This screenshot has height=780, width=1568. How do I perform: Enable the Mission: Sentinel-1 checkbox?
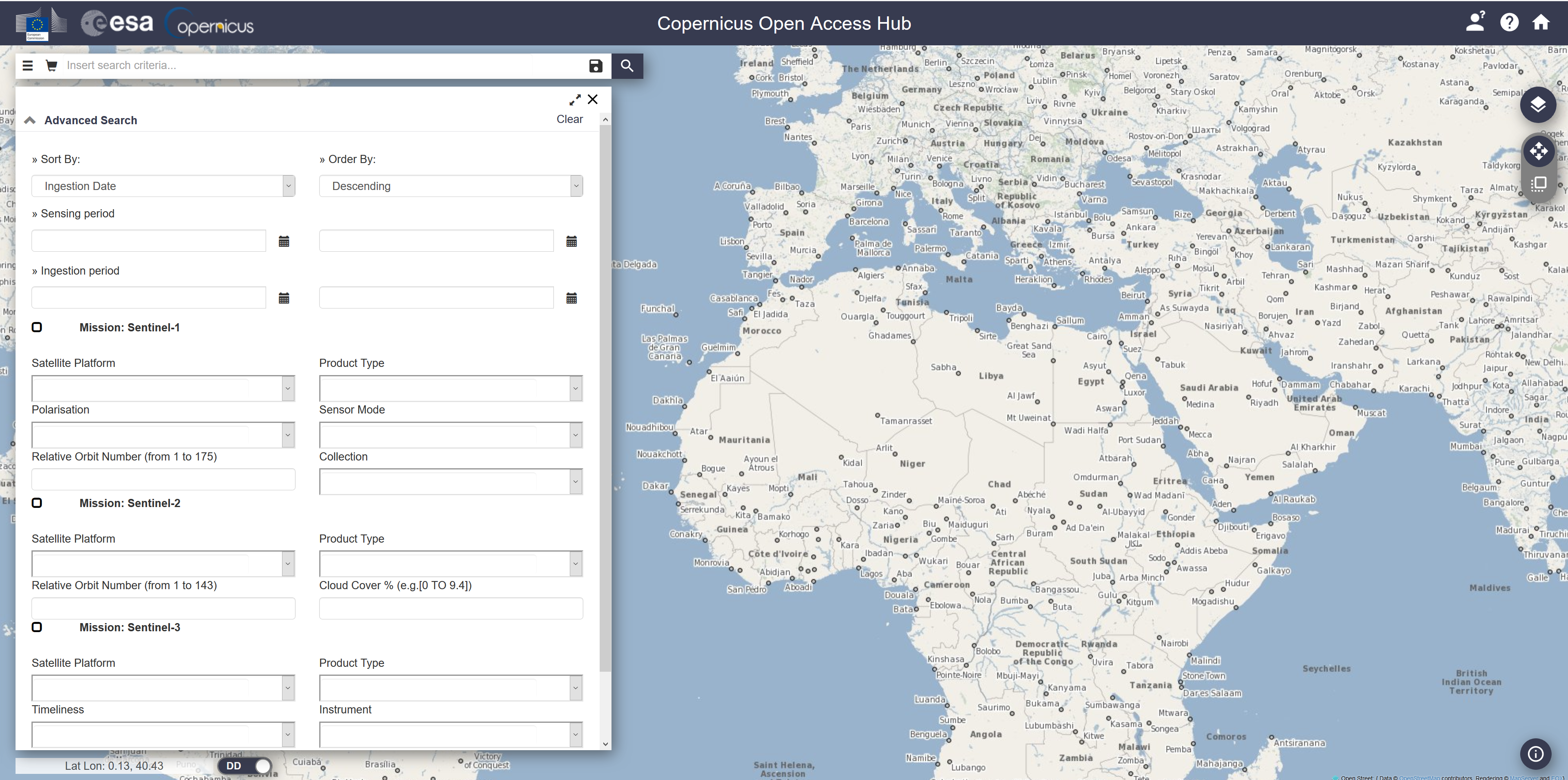[x=37, y=327]
